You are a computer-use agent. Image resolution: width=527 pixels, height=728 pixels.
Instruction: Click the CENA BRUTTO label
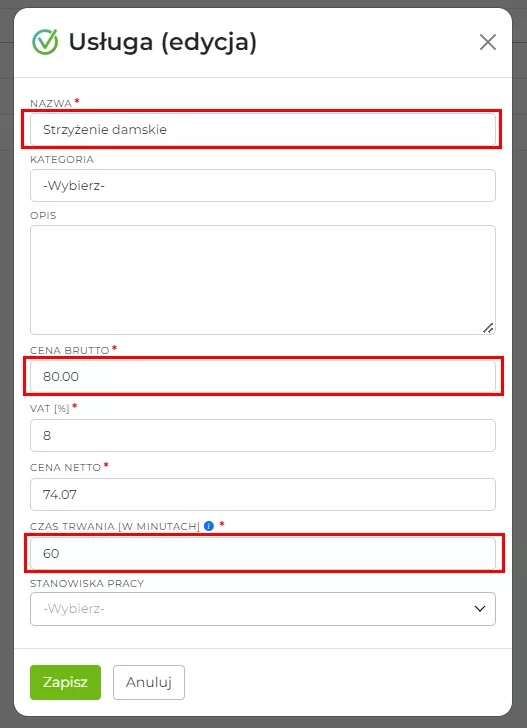coord(70,351)
